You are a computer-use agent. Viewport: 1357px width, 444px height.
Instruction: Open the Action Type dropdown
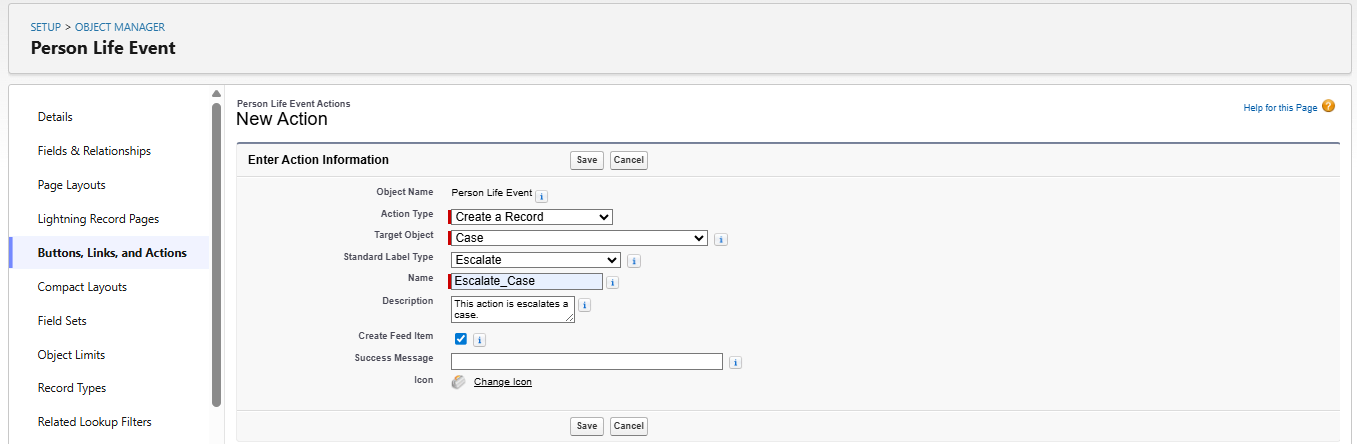pyautogui.click(x=531, y=217)
